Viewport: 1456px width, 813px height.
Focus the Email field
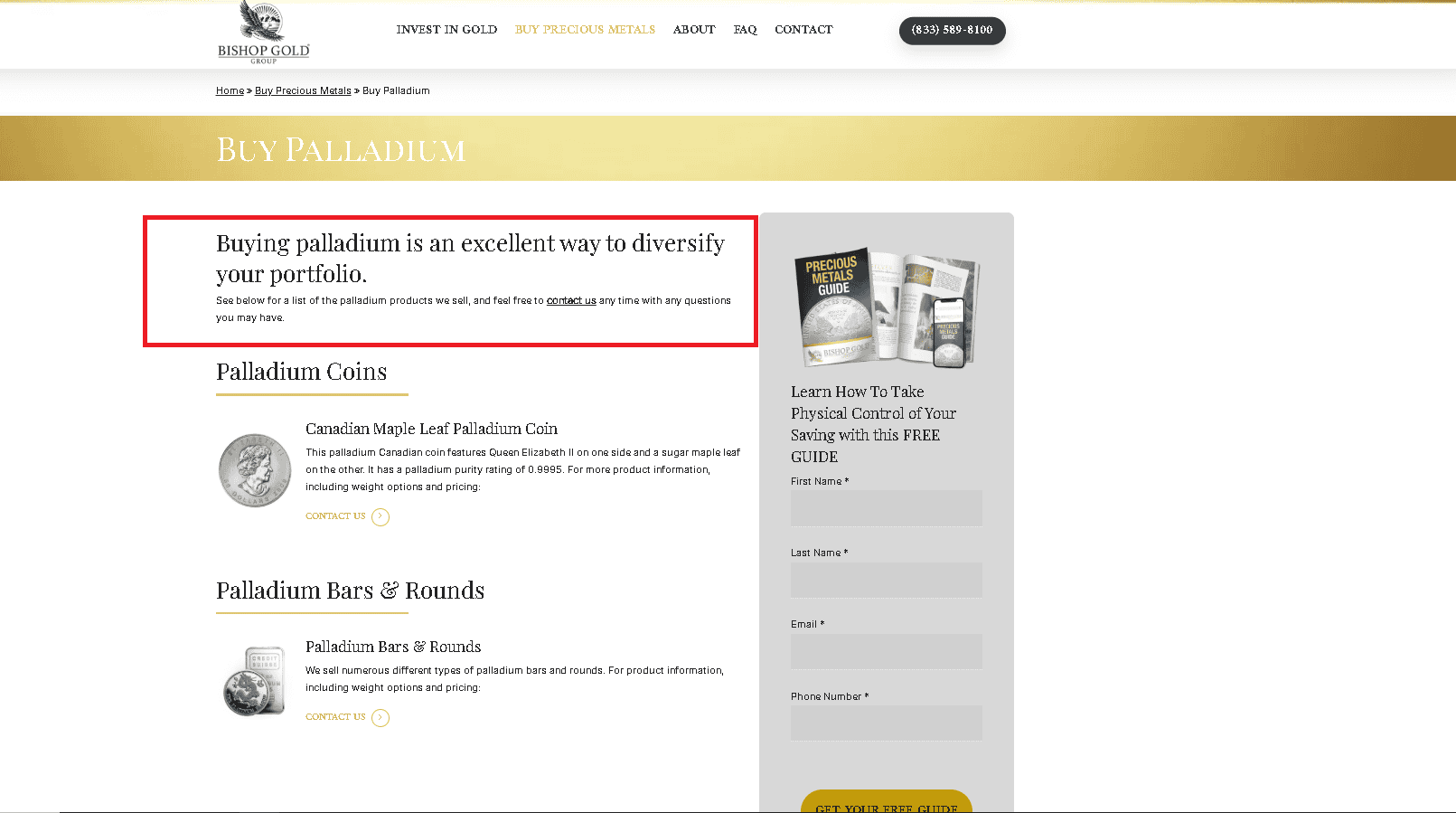(x=887, y=651)
